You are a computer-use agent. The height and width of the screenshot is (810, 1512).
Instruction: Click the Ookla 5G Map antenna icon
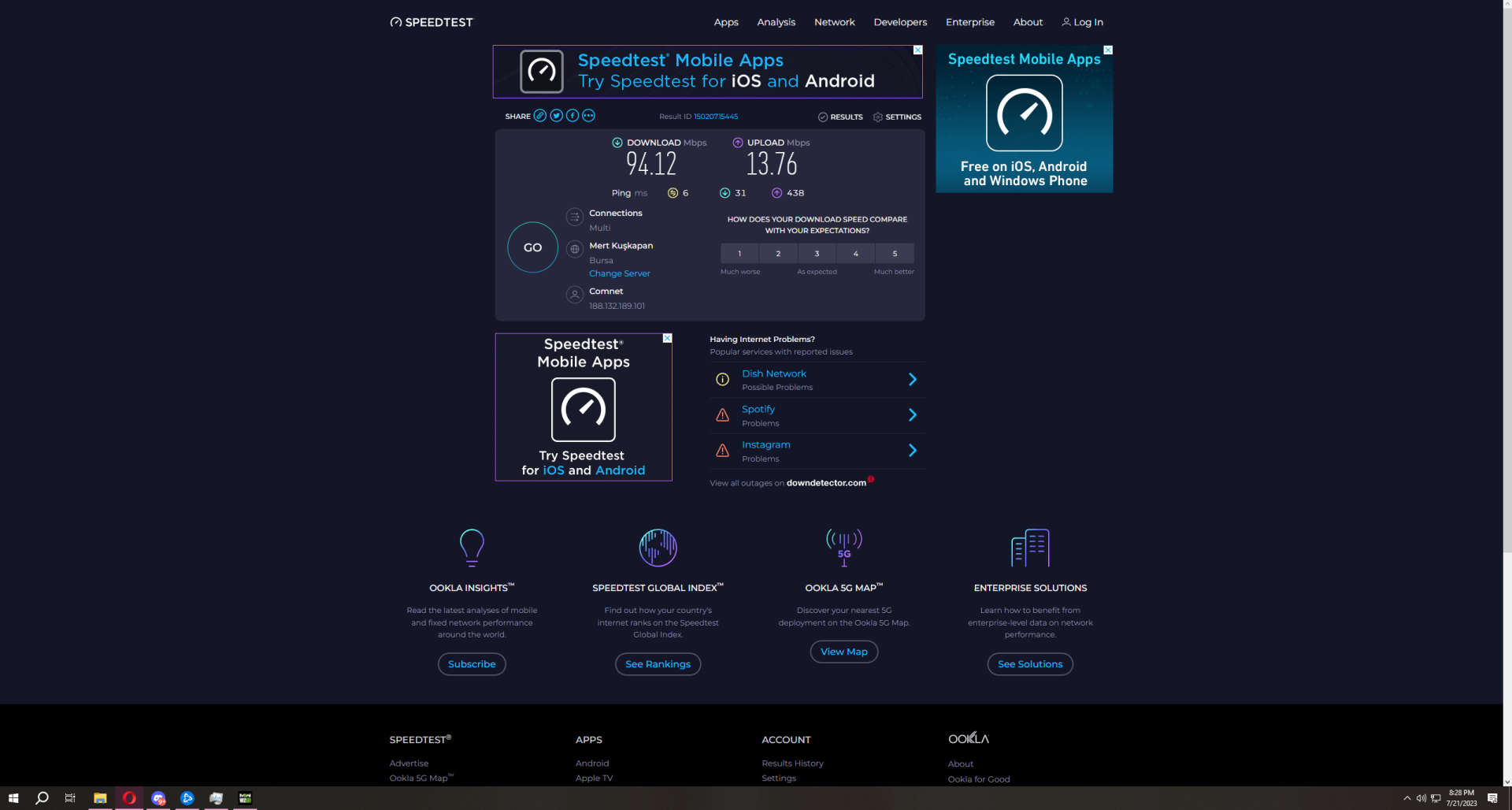click(844, 548)
